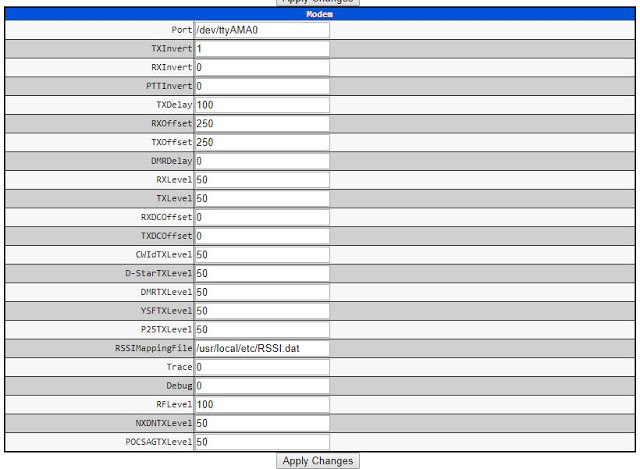Click the Debug label
Image resolution: width=640 pixels, height=469 pixels.
[179, 386]
